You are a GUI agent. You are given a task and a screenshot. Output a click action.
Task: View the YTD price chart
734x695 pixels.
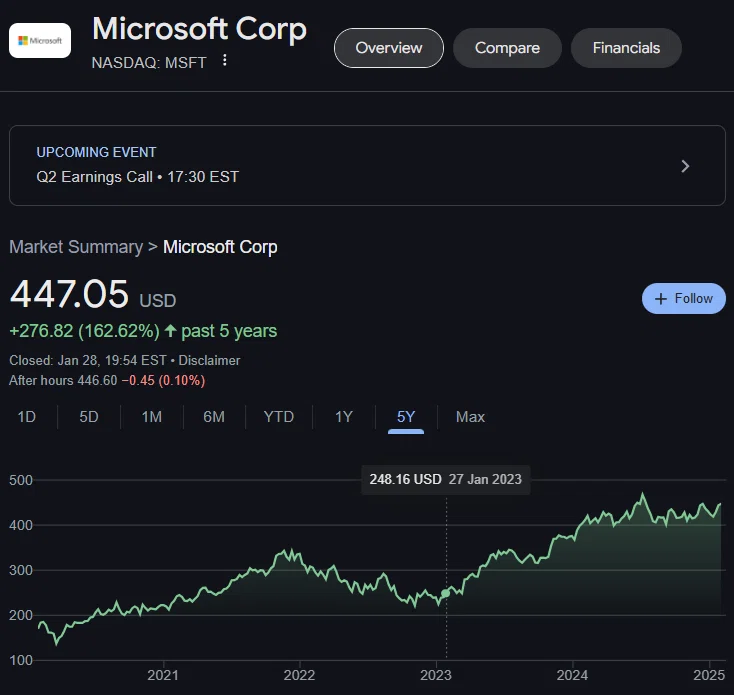tap(279, 417)
